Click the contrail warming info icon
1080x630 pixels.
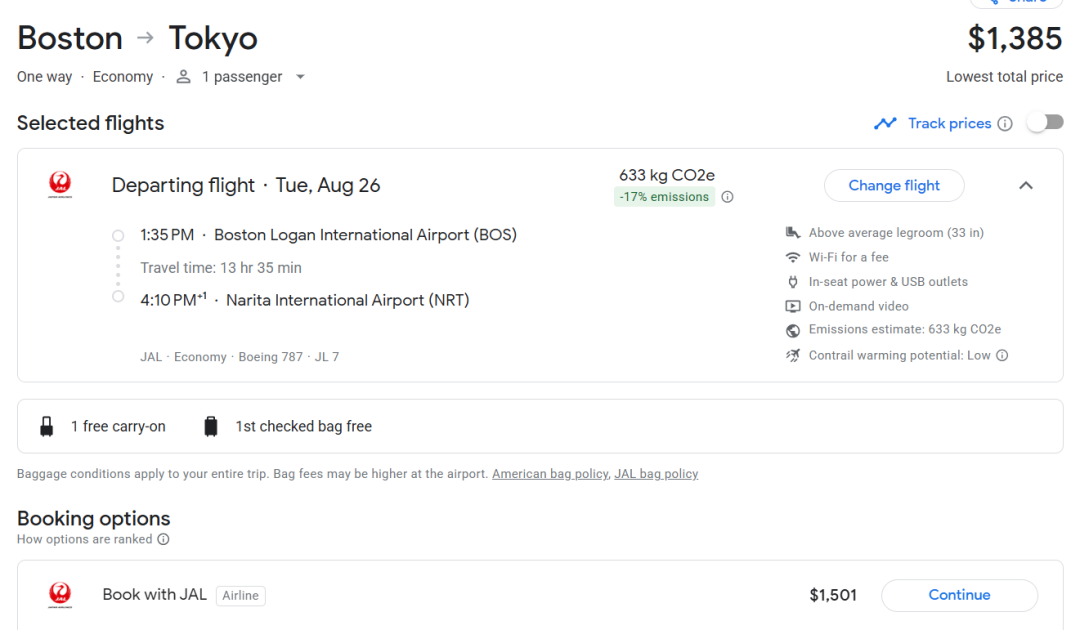pos(1002,355)
